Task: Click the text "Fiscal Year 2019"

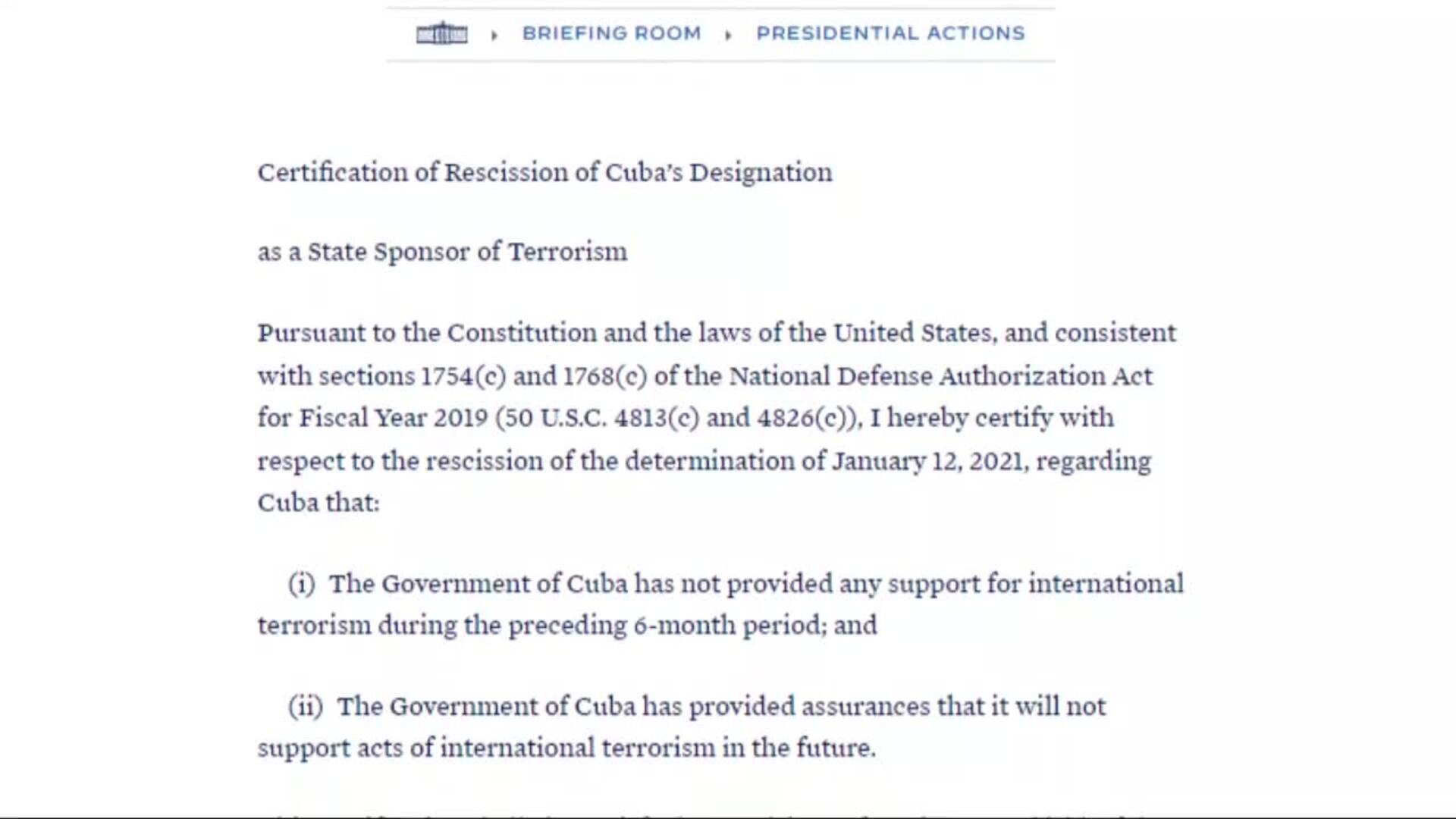Action: 393,418
